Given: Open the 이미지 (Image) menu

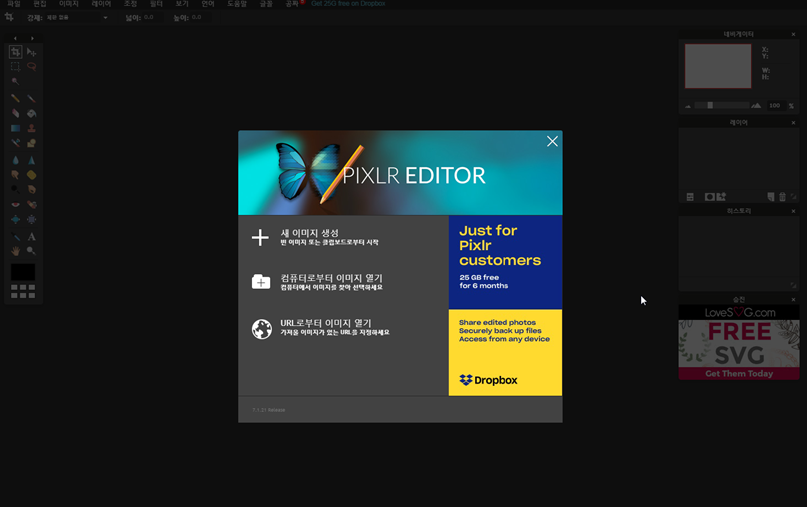Looking at the screenshot, I should pyautogui.click(x=68, y=4).
